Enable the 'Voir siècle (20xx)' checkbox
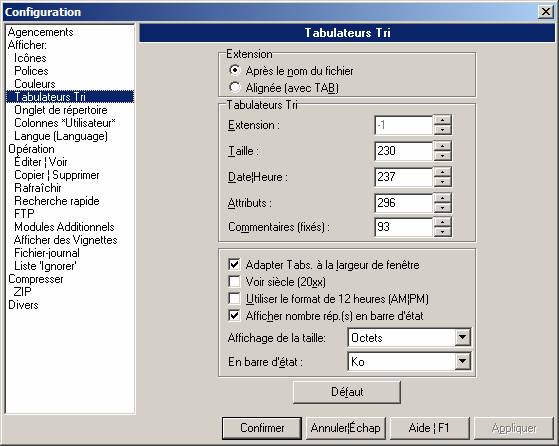Image resolution: width=559 pixels, height=446 pixels. [234, 282]
